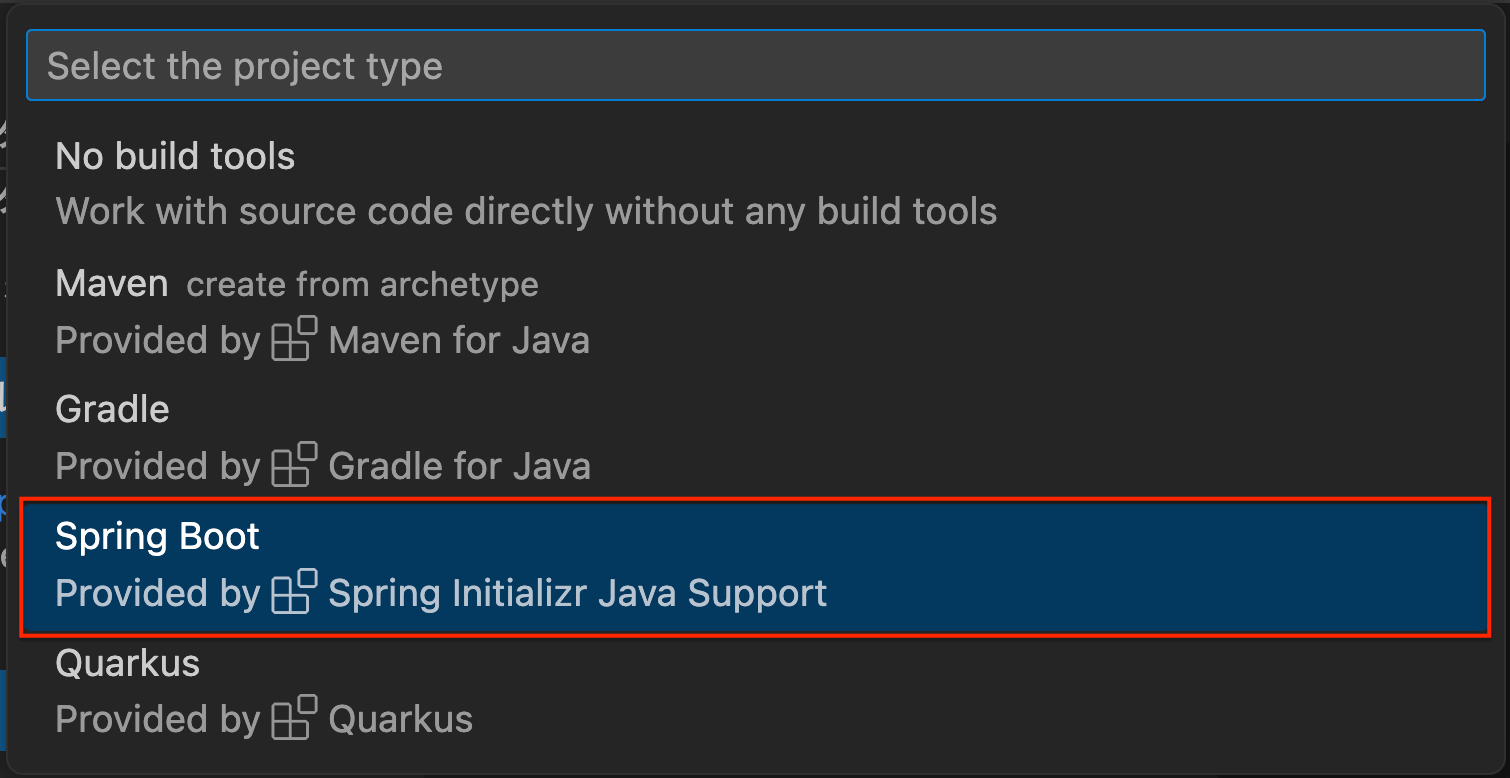The image size is (1510, 778).
Task: Click the gray Quarkus provider name text
Action: point(401,719)
